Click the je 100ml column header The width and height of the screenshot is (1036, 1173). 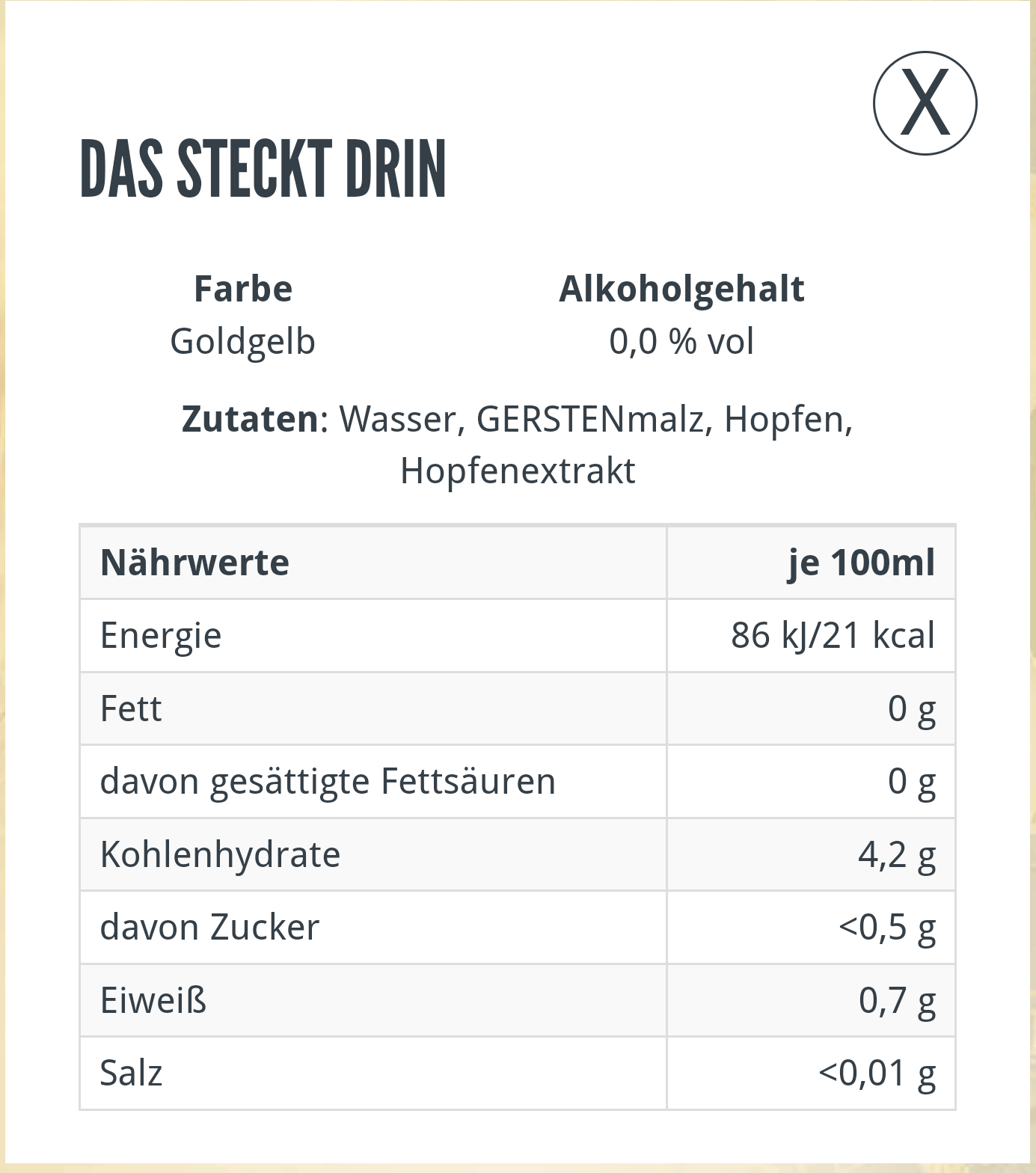[861, 563]
